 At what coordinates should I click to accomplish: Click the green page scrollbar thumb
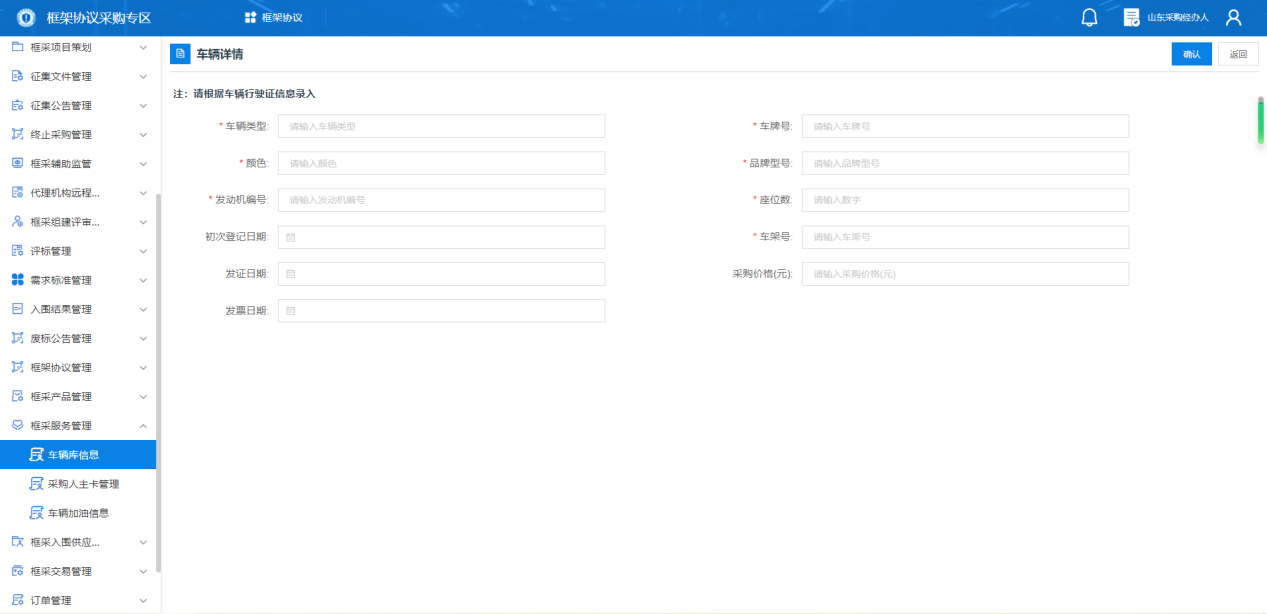[1260, 121]
